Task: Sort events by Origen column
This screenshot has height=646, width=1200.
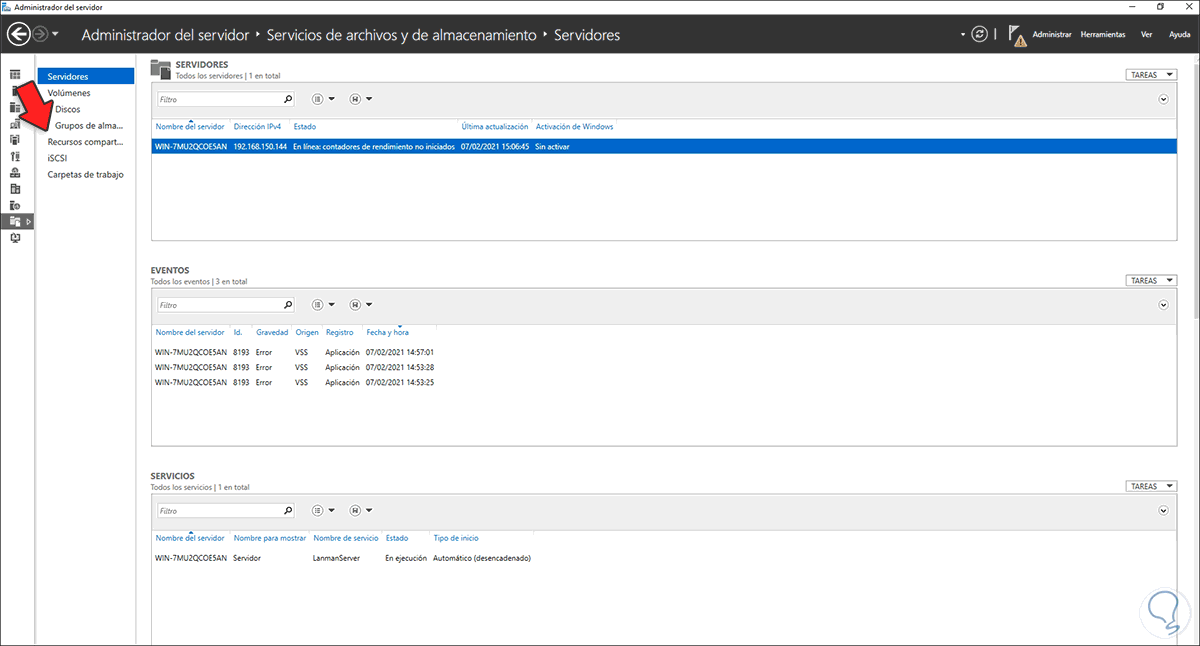Action: [307, 332]
